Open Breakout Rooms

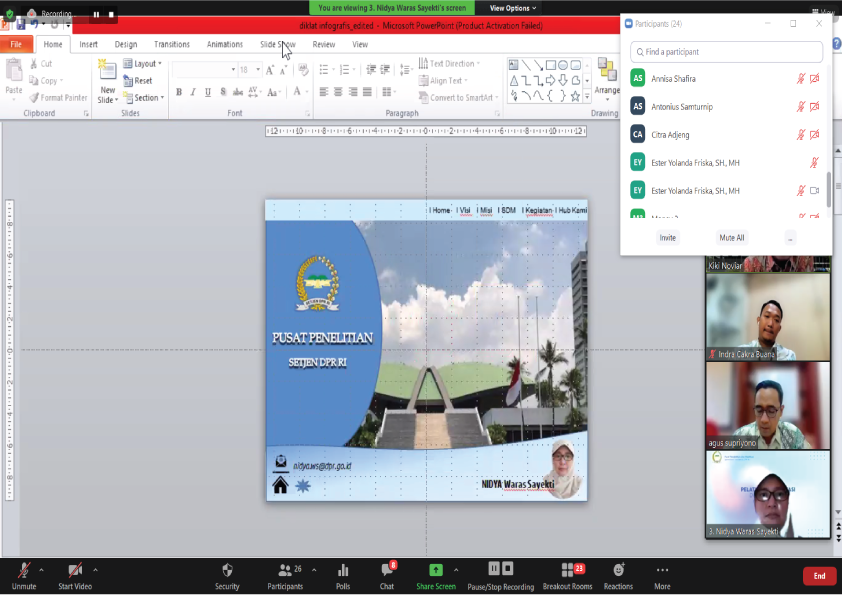point(568,576)
